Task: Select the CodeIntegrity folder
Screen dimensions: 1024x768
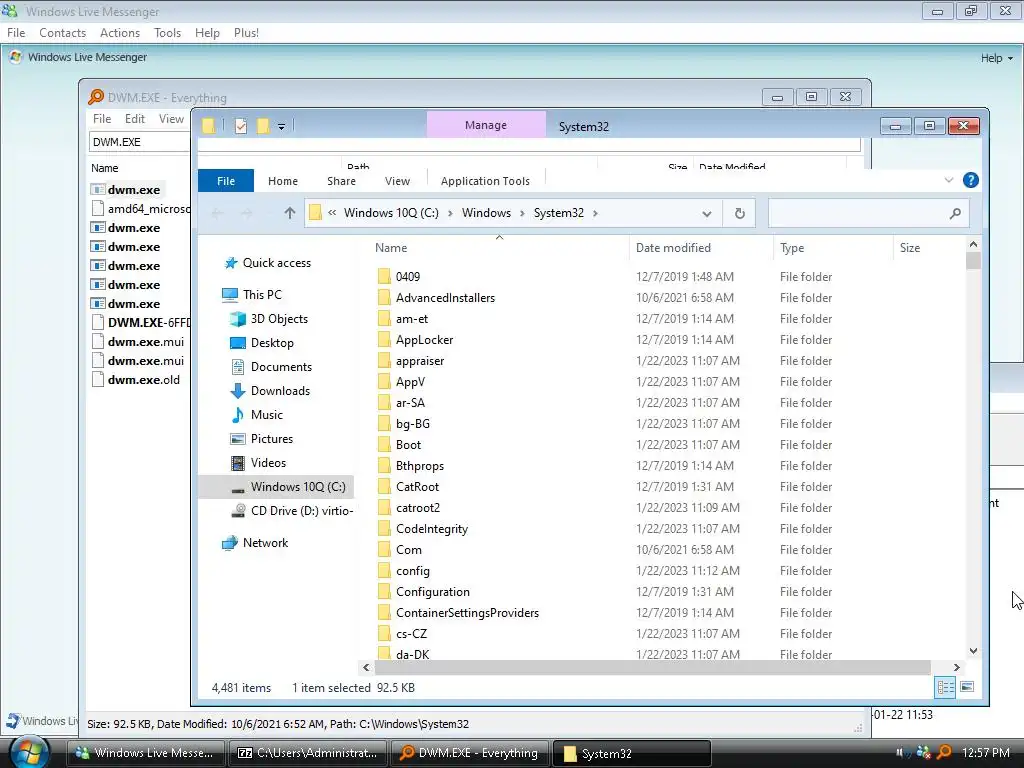Action: tap(432, 529)
